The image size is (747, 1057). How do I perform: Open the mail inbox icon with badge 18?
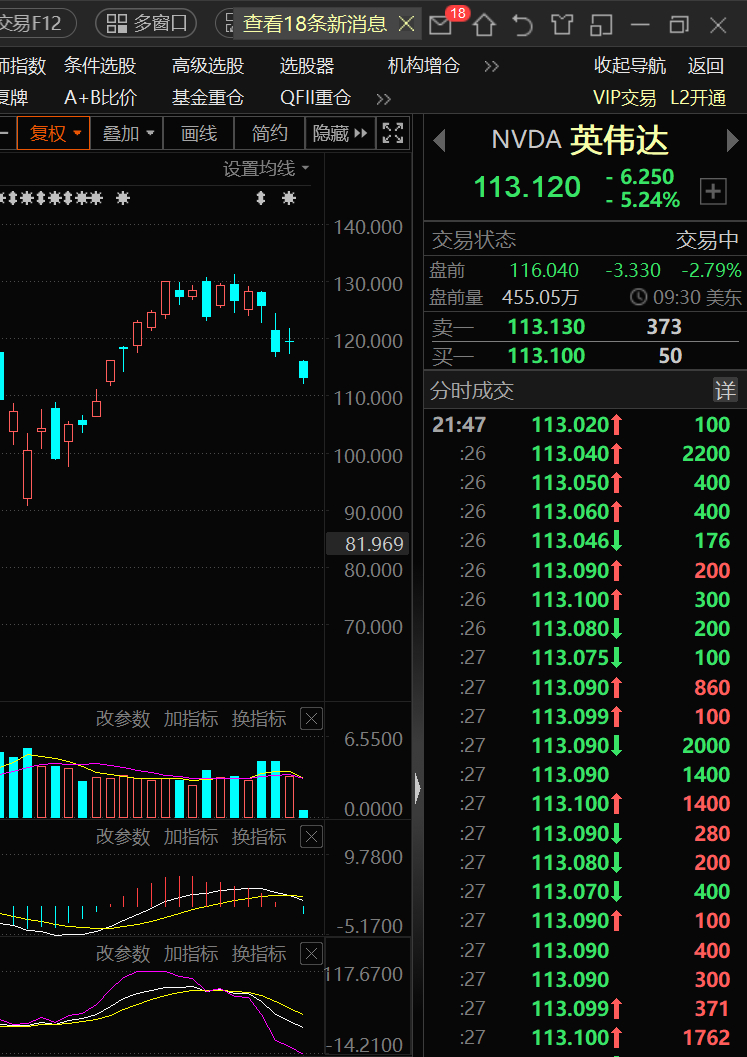pyautogui.click(x=440, y=26)
